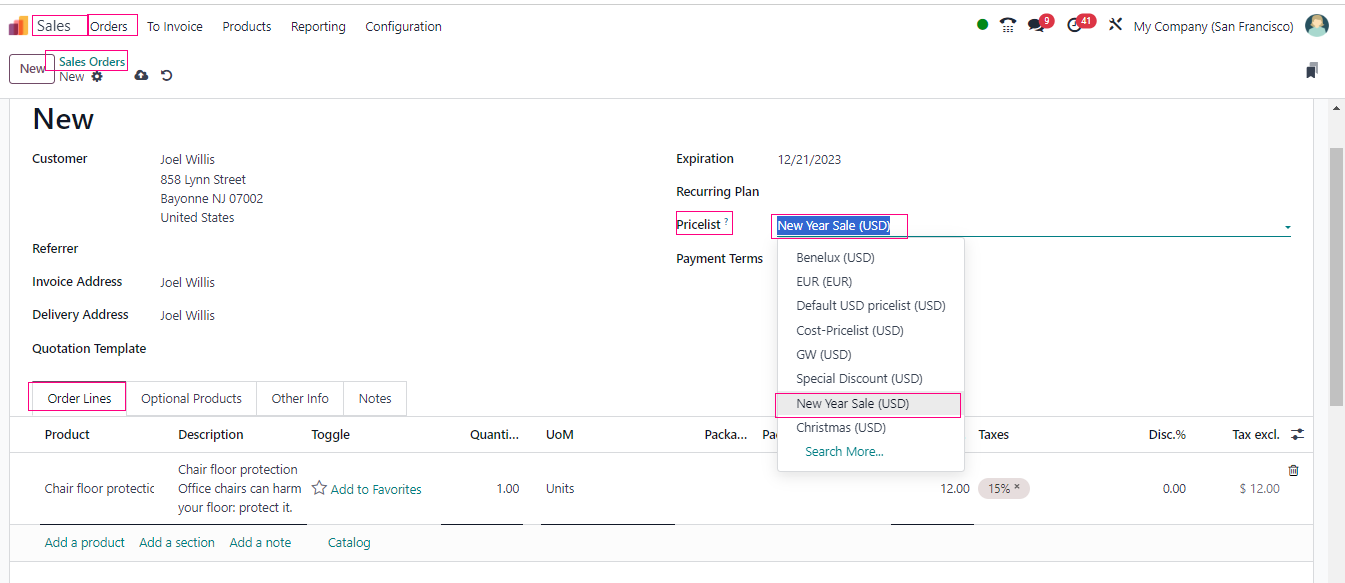The image size is (1345, 583).
Task: Choose Christmas (USD) from the pricelist dropdown
Action: (841, 428)
